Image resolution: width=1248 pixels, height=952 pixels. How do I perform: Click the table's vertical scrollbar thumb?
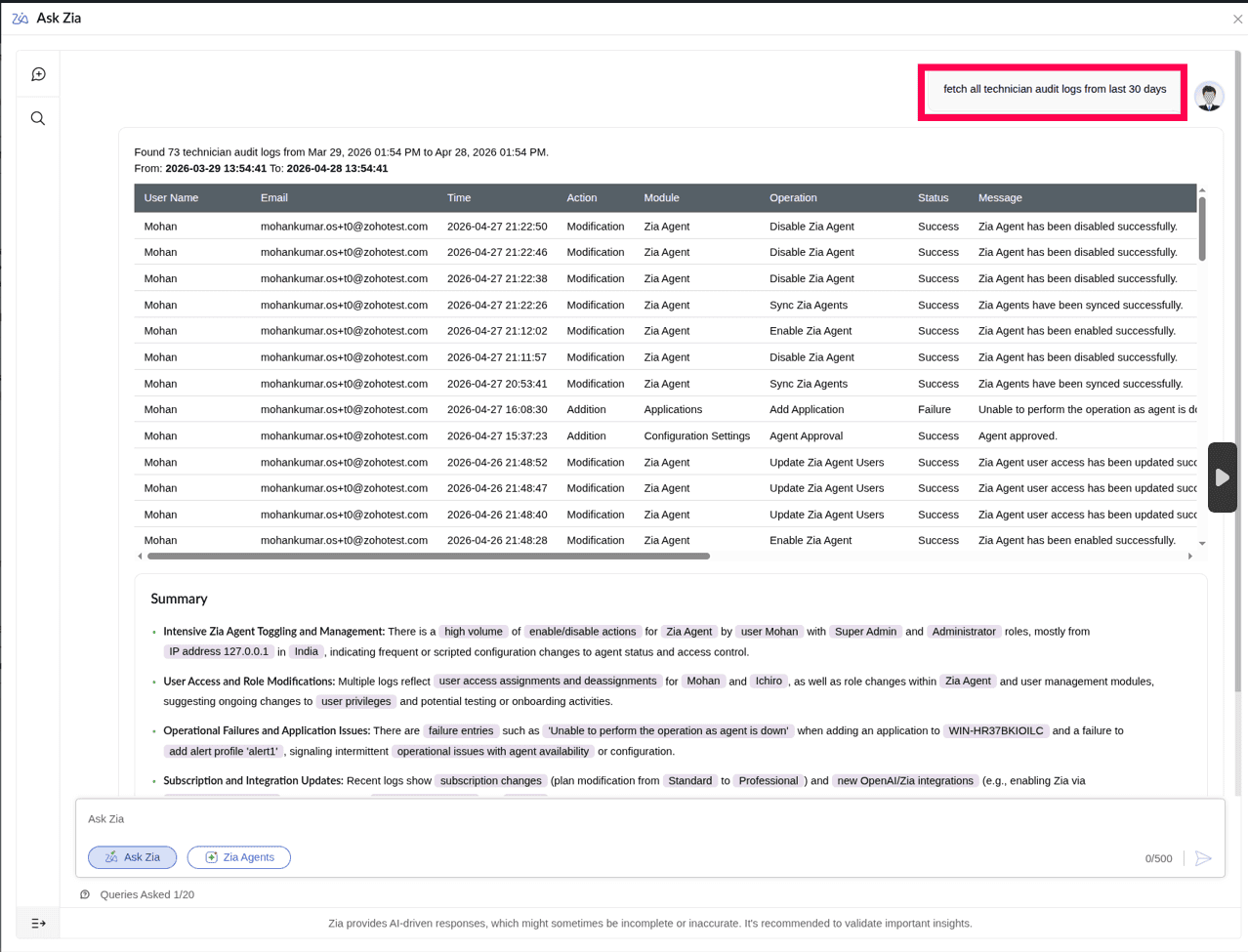tap(1202, 229)
